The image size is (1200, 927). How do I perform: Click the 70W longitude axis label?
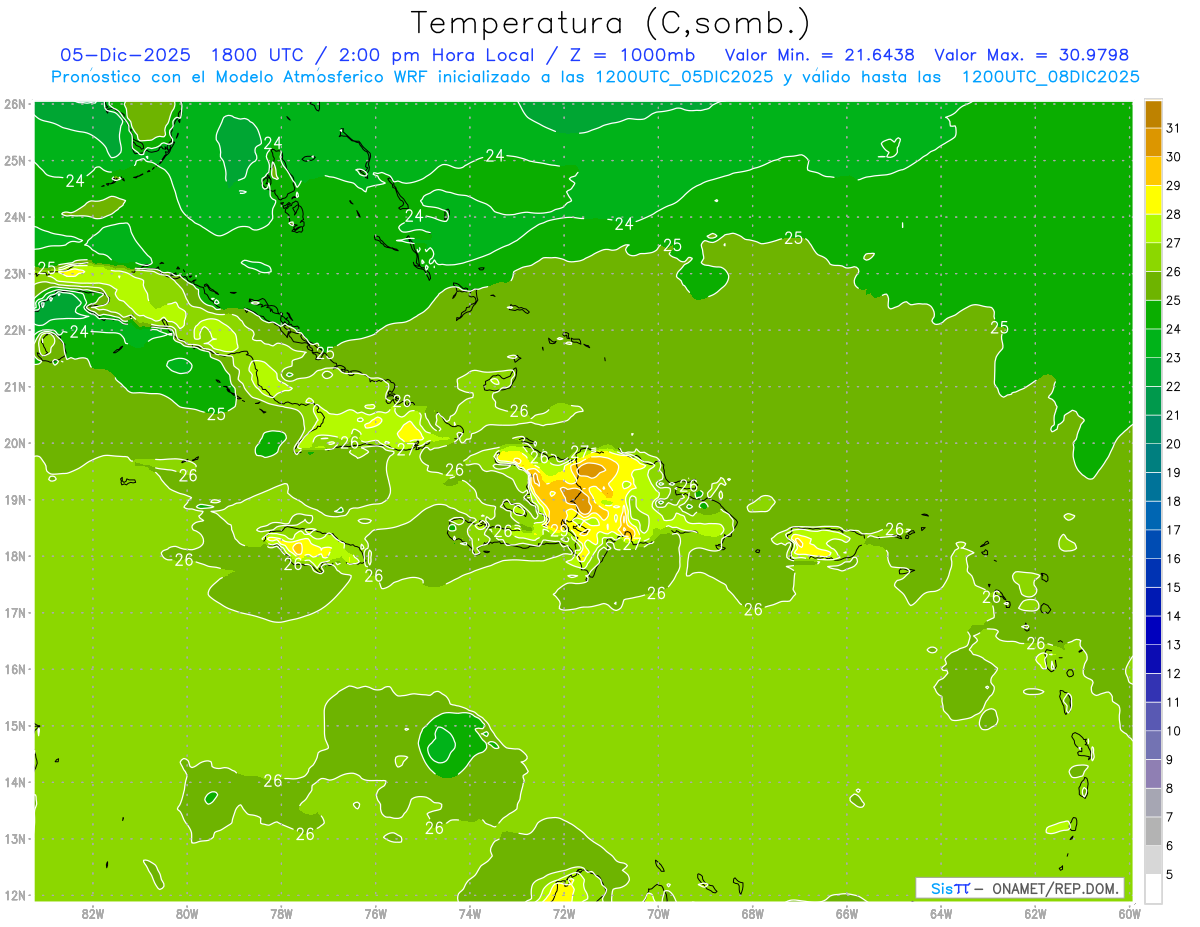[658, 913]
